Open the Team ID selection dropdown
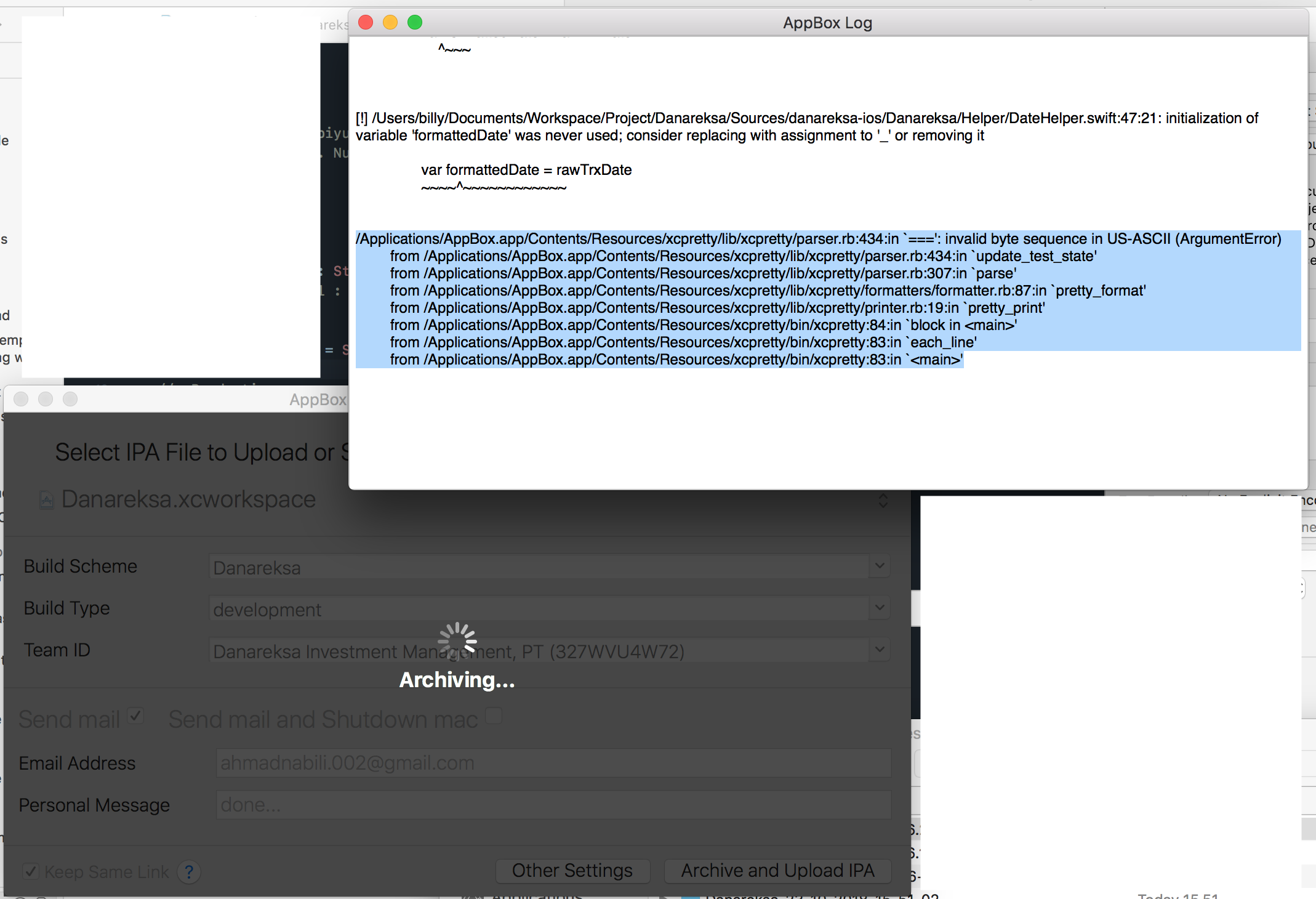1316x899 pixels. [879, 650]
